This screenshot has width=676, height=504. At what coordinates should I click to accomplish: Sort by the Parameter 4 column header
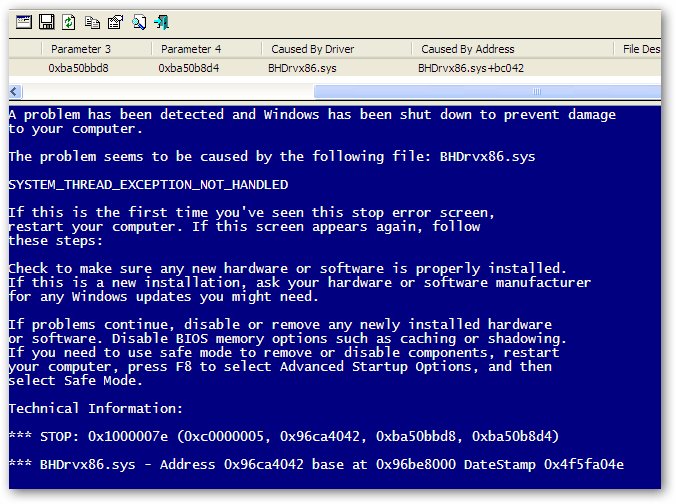point(207,49)
